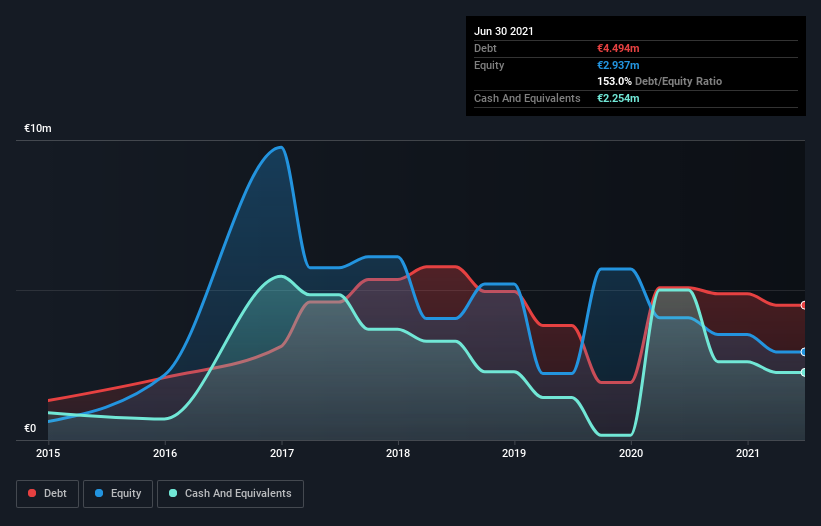The height and width of the screenshot is (526, 821).
Task: Click the €4.494m debt value
Action: click(618, 48)
